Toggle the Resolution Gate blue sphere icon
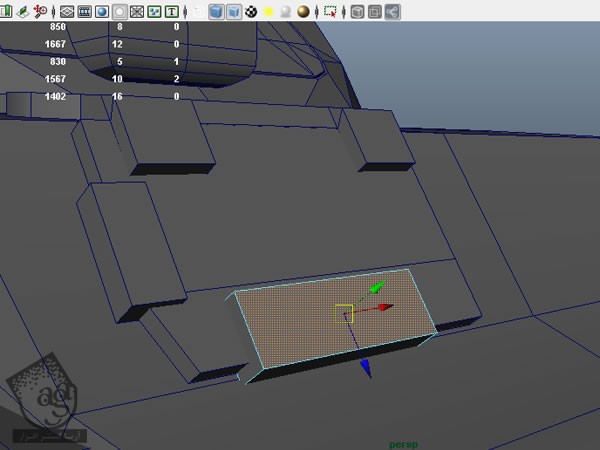The height and width of the screenshot is (450, 600). (101, 13)
